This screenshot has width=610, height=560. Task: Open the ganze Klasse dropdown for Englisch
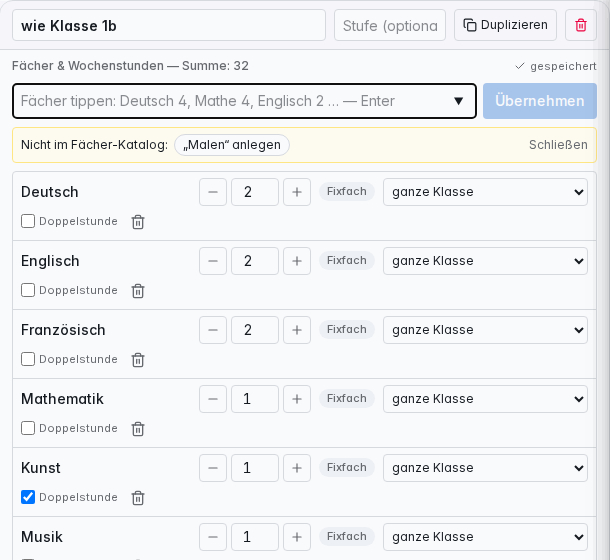485,261
